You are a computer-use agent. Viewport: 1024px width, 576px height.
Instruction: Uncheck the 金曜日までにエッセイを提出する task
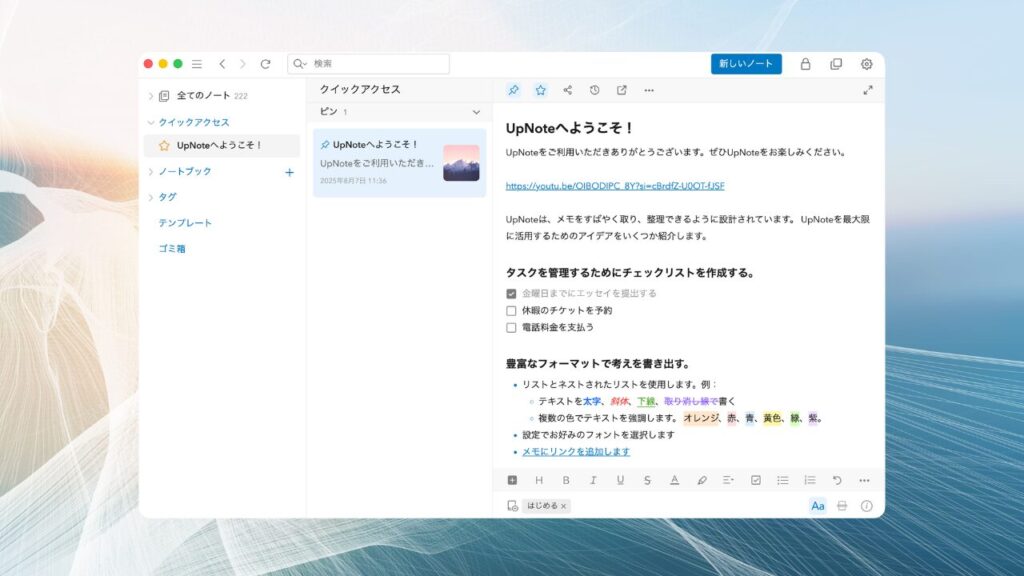click(511, 294)
